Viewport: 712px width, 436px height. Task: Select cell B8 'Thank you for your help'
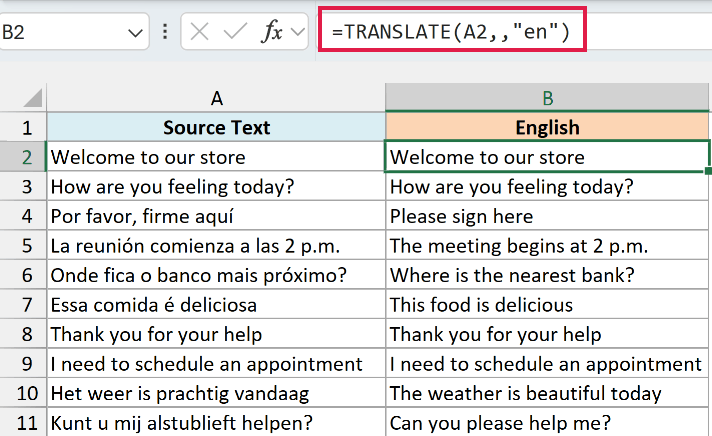coord(547,334)
